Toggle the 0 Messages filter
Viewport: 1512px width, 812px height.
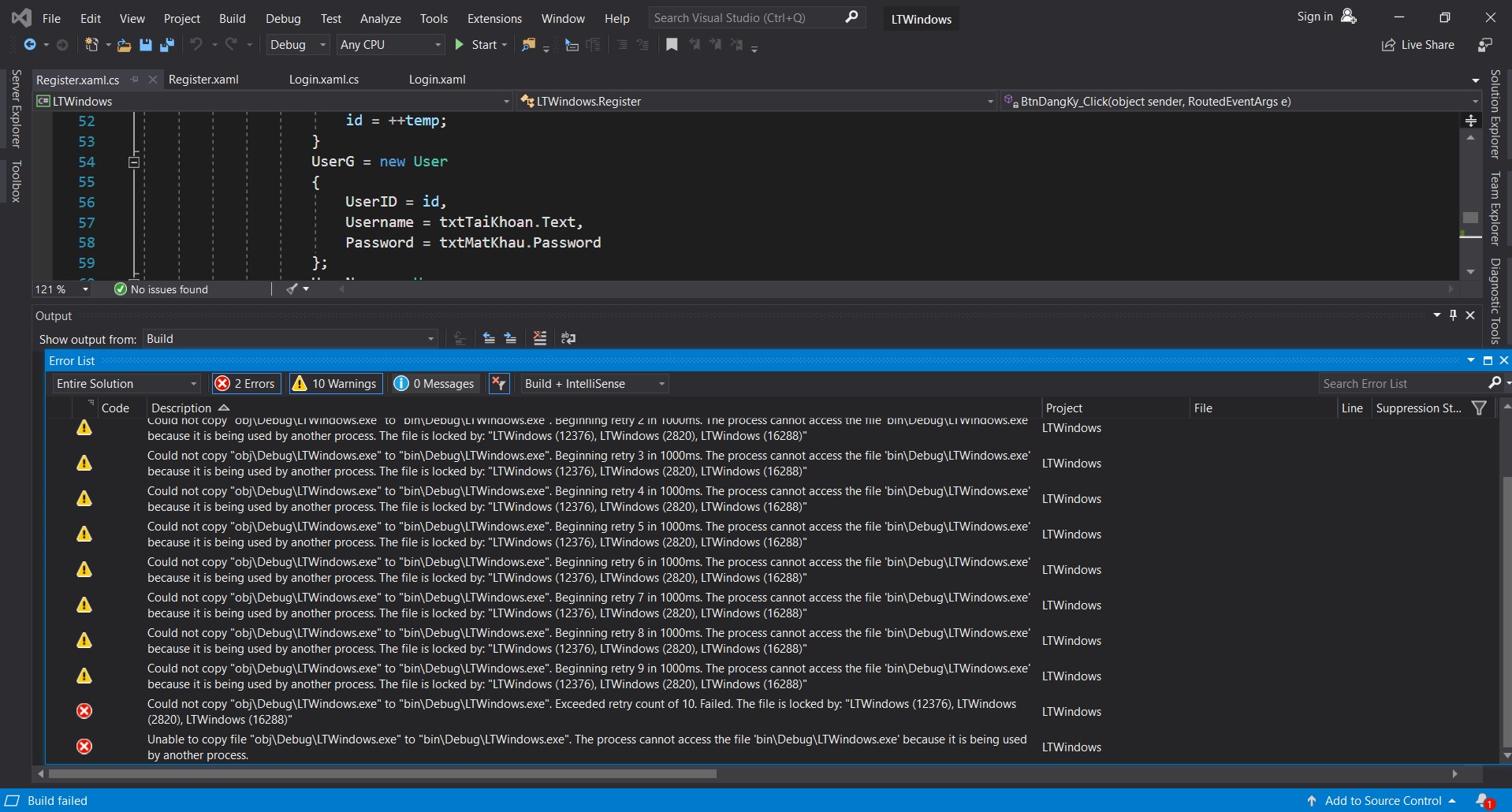pos(434,383)
